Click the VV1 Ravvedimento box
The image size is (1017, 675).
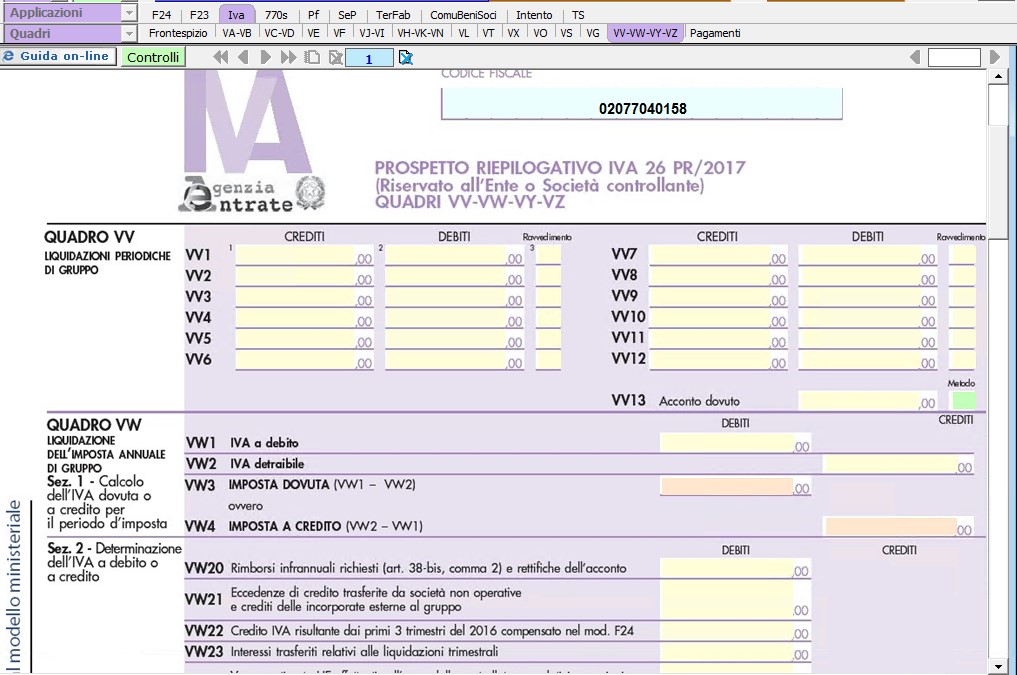[x=549, y=255]
